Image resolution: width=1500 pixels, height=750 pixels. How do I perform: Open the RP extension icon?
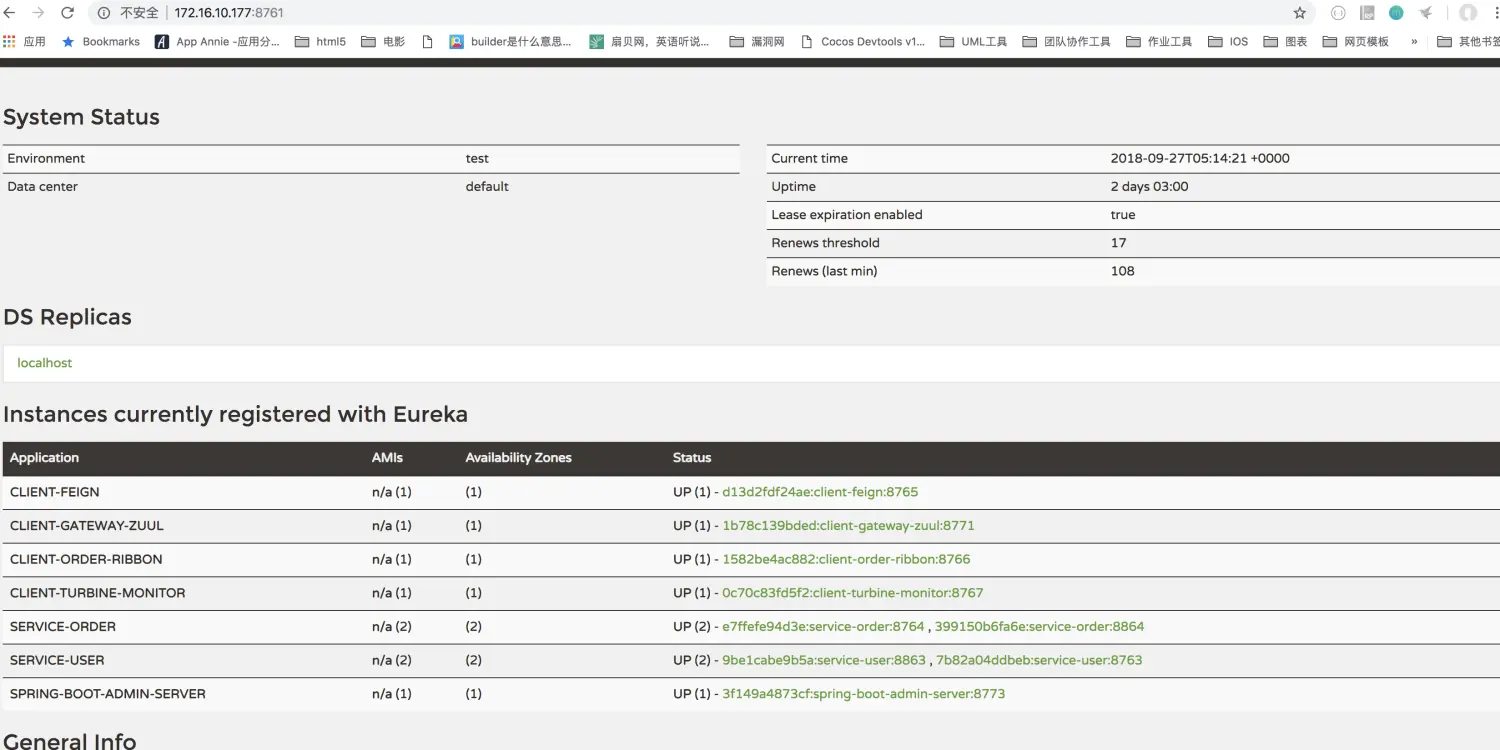tap(1367, 13)
